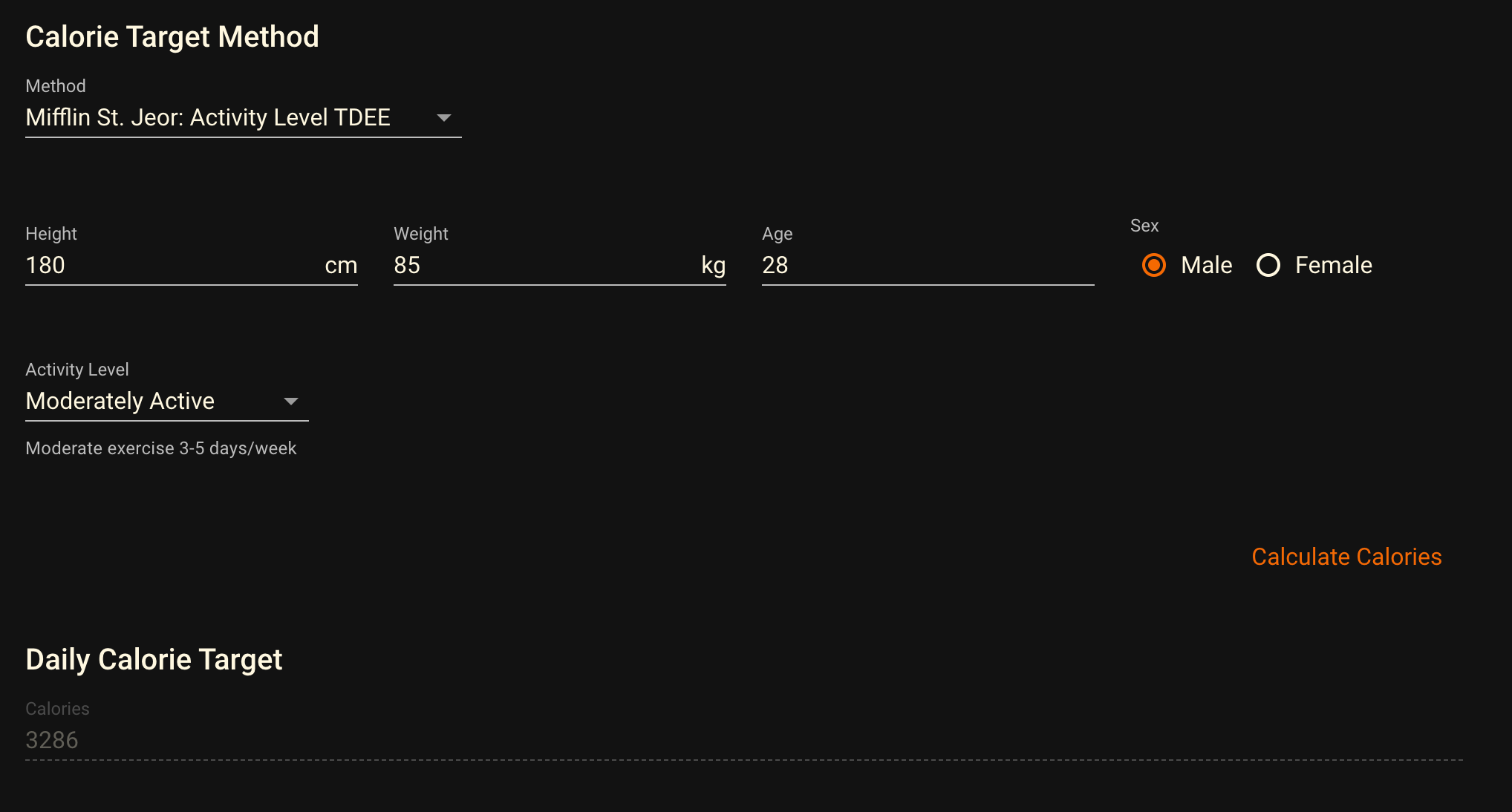Viewport: 1512px width, 812px height.
Task: Click into the Height input showing 180
Action: (x=171, y=265)
